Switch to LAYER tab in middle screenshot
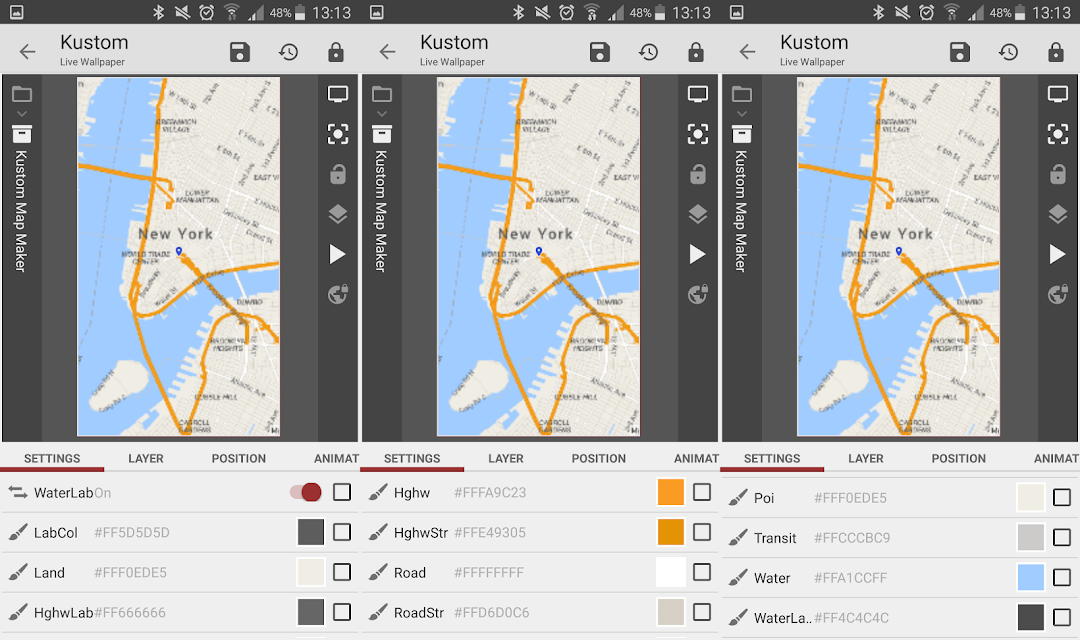Viewport: 1080px width, 640px height. (506, 458)
